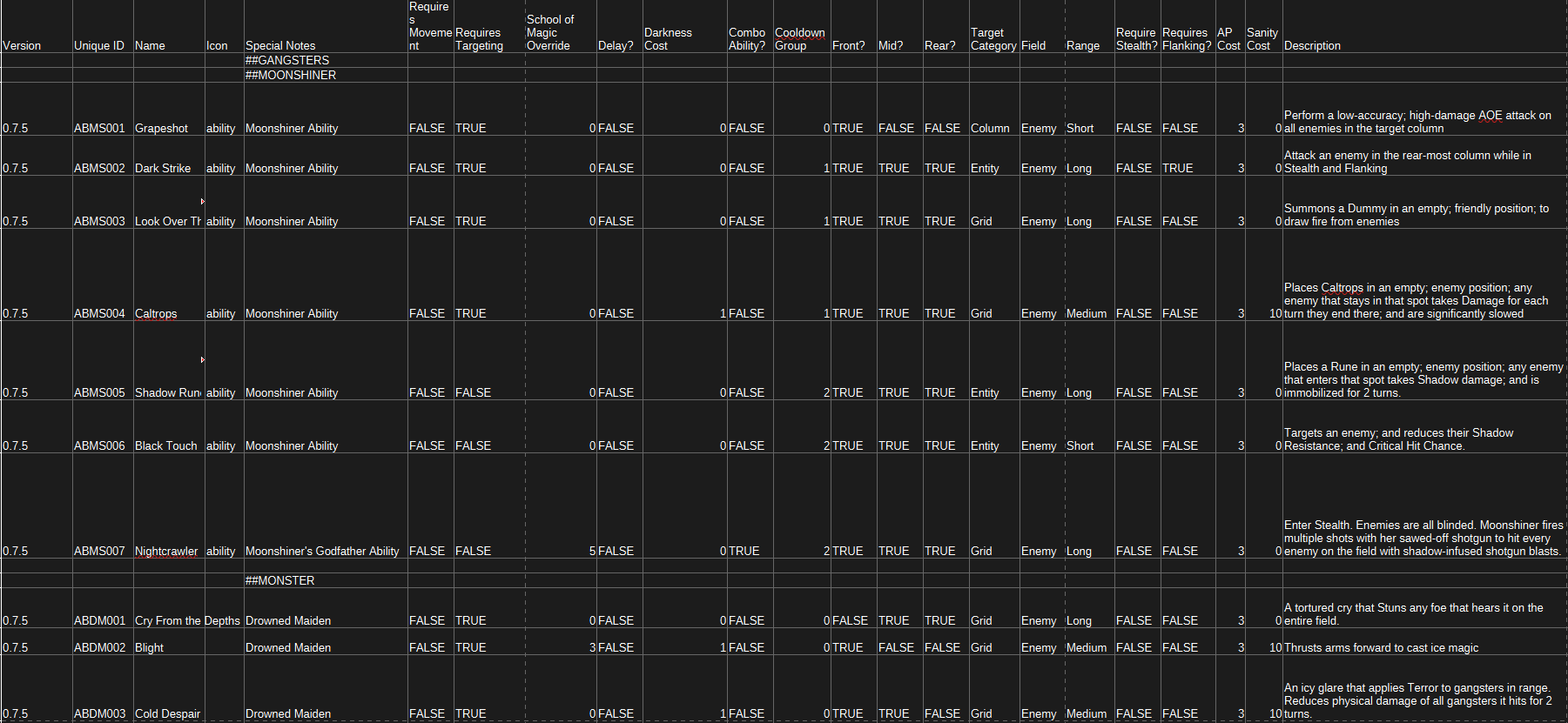Click the School of Magic Override header
The width and height of the screenshot is (1568, 723).
coord(550,32)
